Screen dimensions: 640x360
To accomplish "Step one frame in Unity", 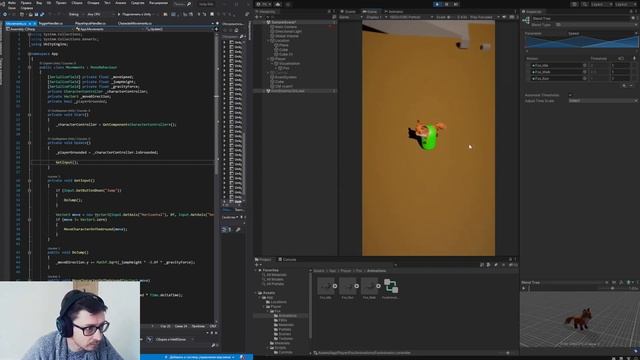I will click(456, 4).
